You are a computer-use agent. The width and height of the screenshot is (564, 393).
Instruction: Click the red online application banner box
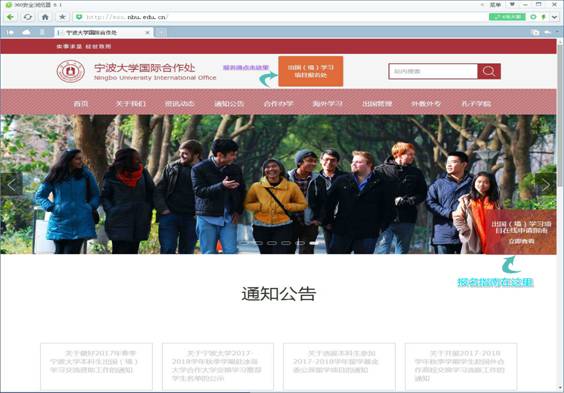click(x=521, y=232)
